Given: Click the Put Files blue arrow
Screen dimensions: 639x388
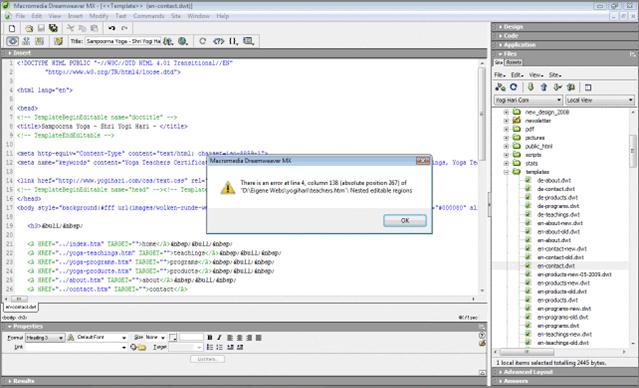Looking at the screenshot, I should point(544,87).
